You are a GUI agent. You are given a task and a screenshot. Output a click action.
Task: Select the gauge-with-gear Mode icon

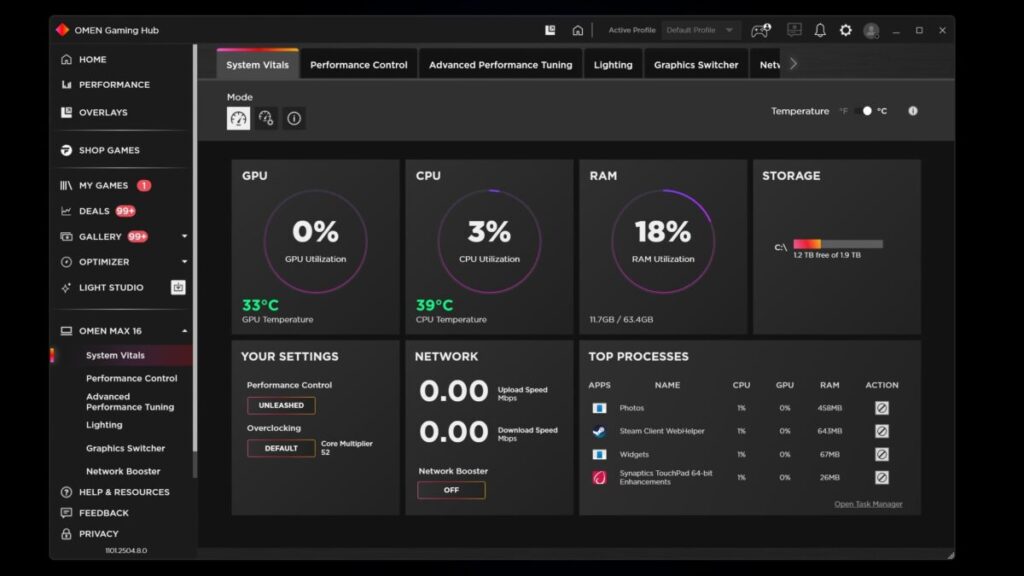[x=266, y=118]
